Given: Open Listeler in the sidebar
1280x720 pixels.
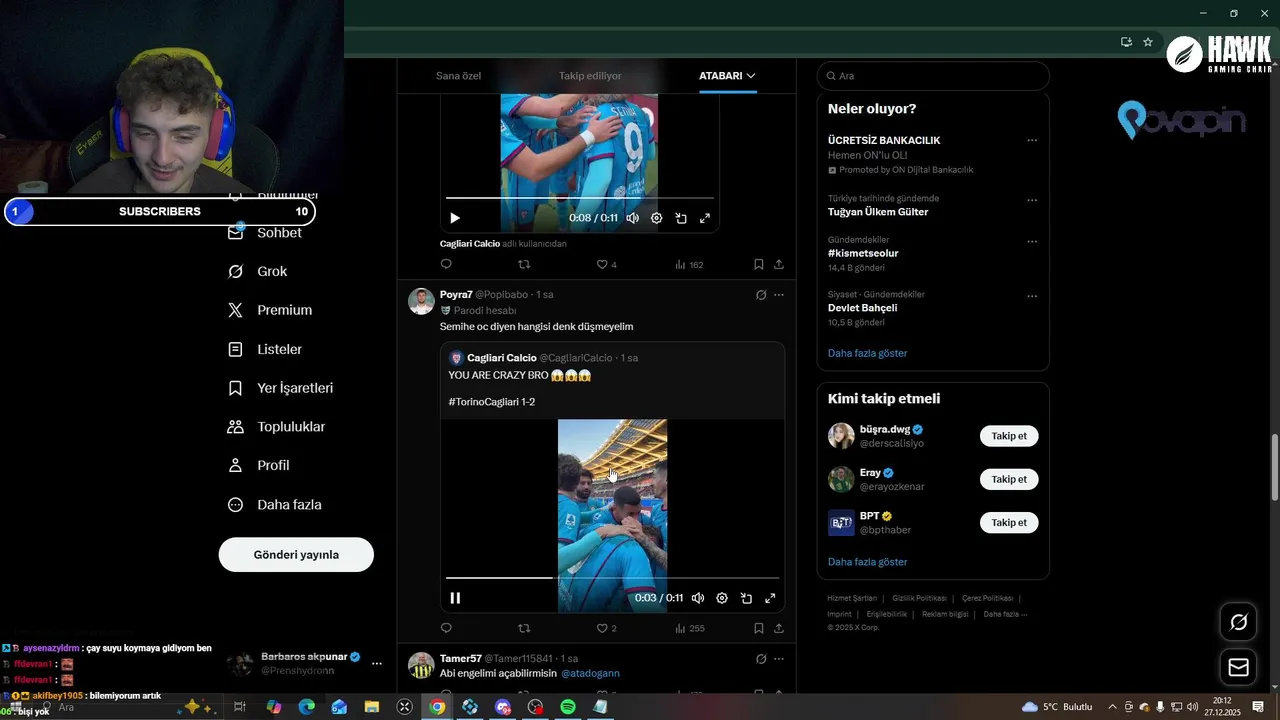Looking at the screenshot, I should [265, 349].
